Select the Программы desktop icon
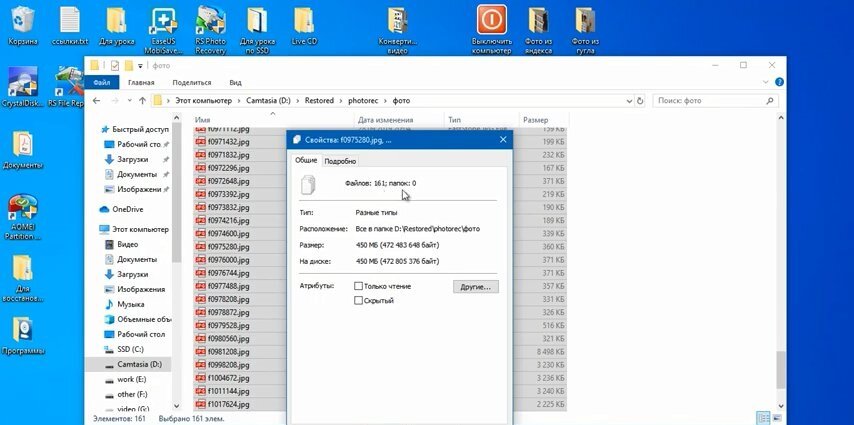 23,335
